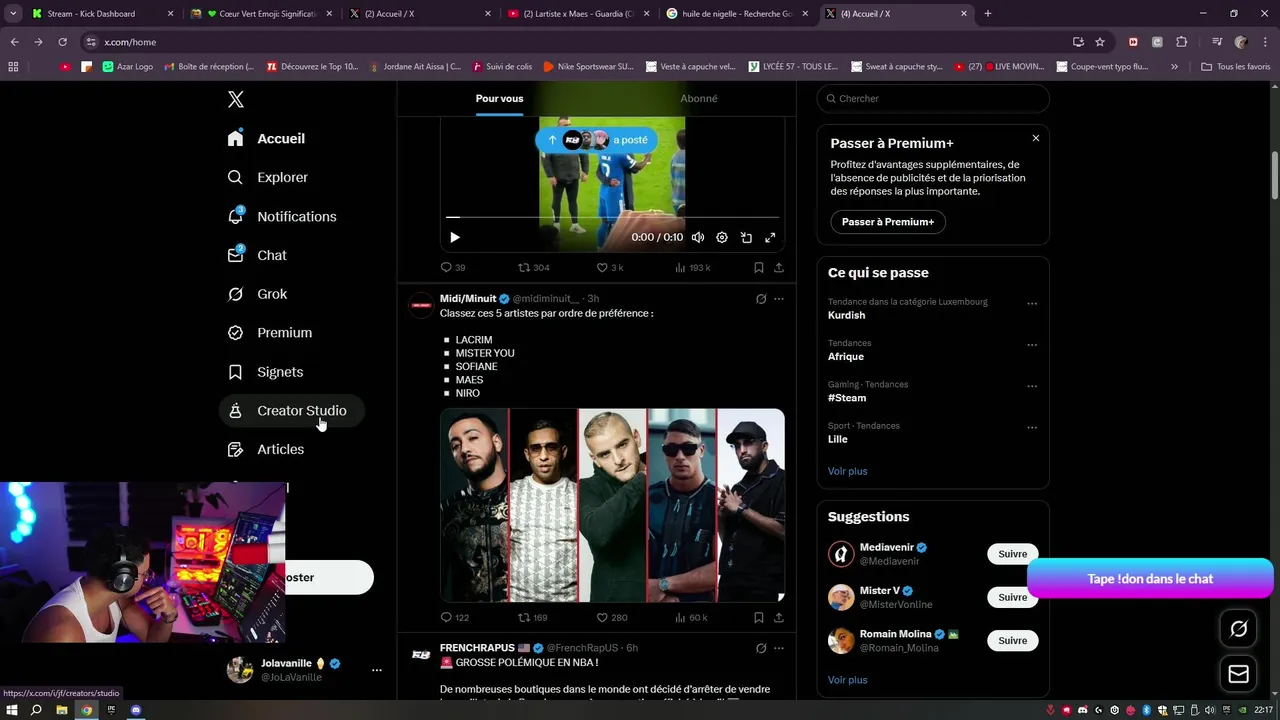Open Jolavanille account menu dots

coord(377,670)
